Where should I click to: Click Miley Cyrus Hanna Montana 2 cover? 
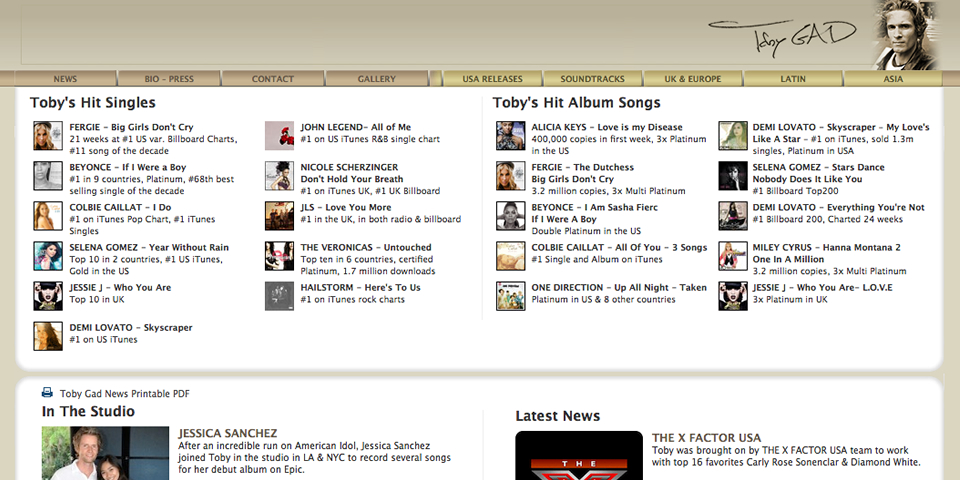coord(733,256)
